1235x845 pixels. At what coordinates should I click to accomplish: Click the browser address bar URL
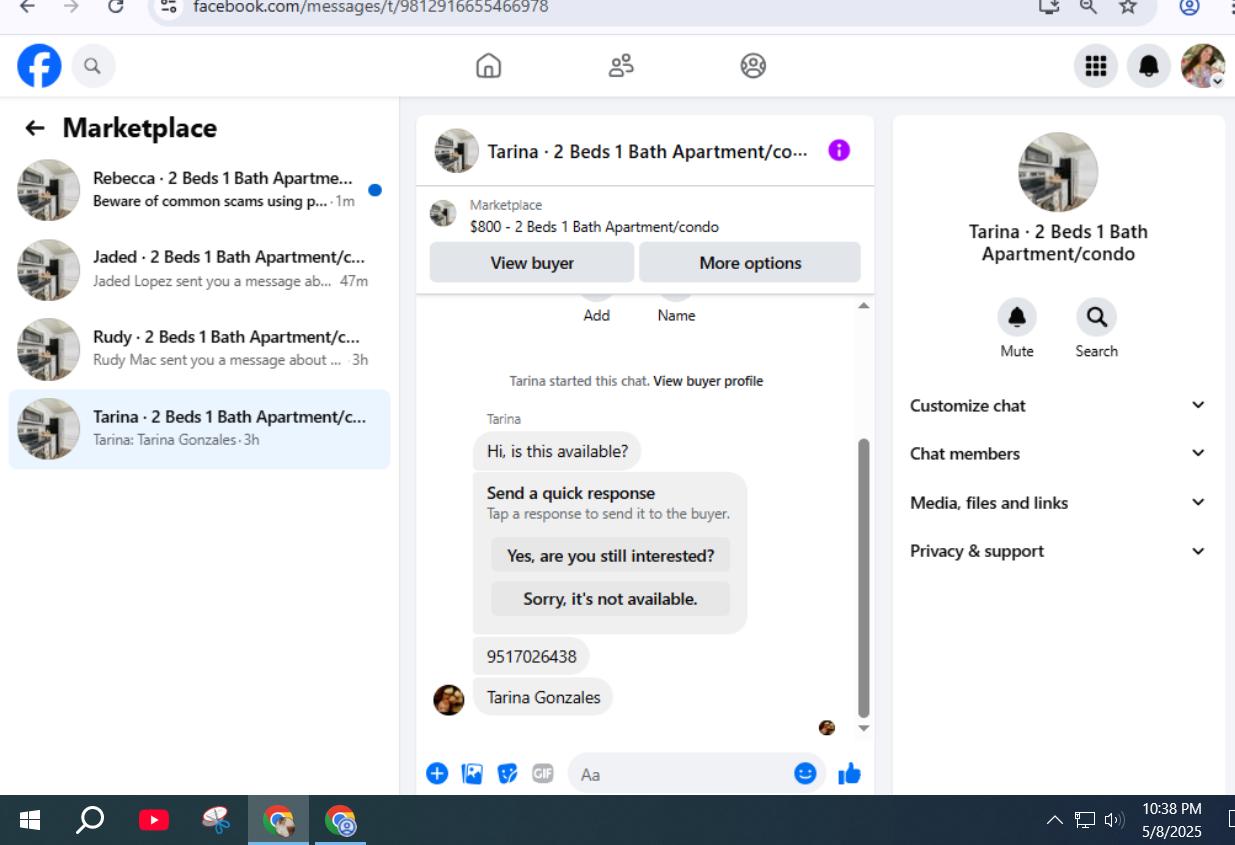[x=370, y=7]
